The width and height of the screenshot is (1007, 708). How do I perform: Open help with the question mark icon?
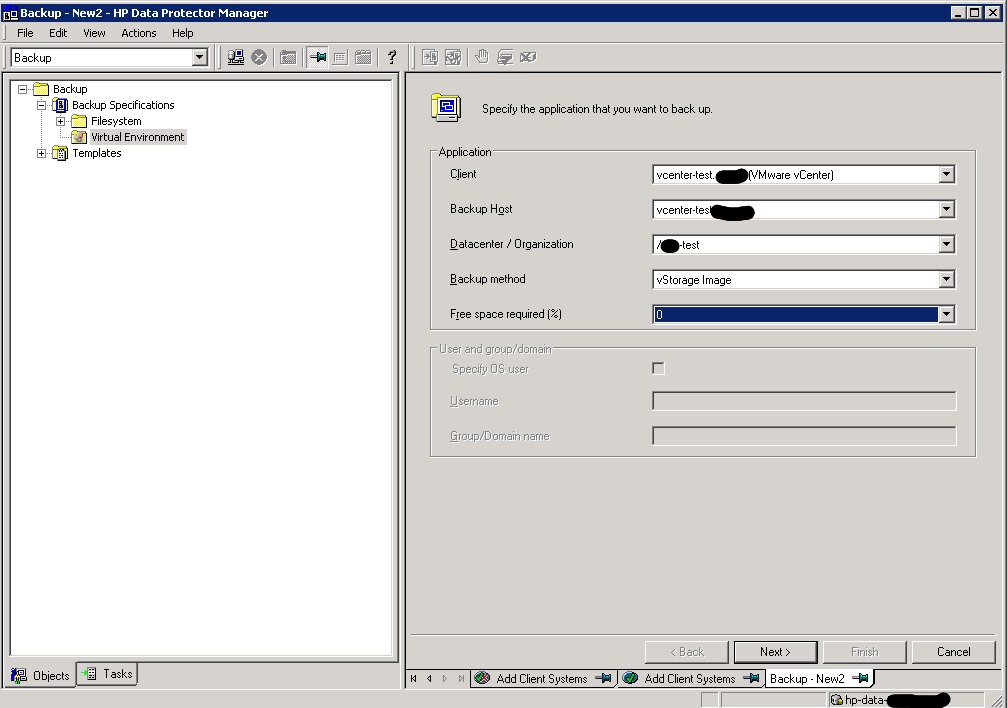392,58
